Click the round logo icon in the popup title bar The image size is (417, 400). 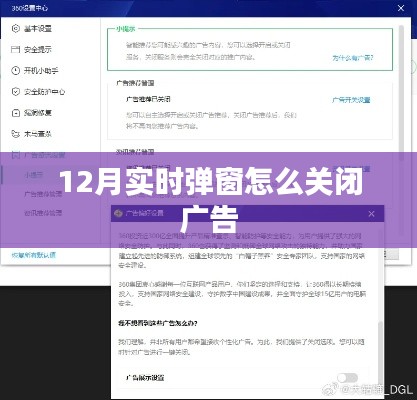click(118, 213)
